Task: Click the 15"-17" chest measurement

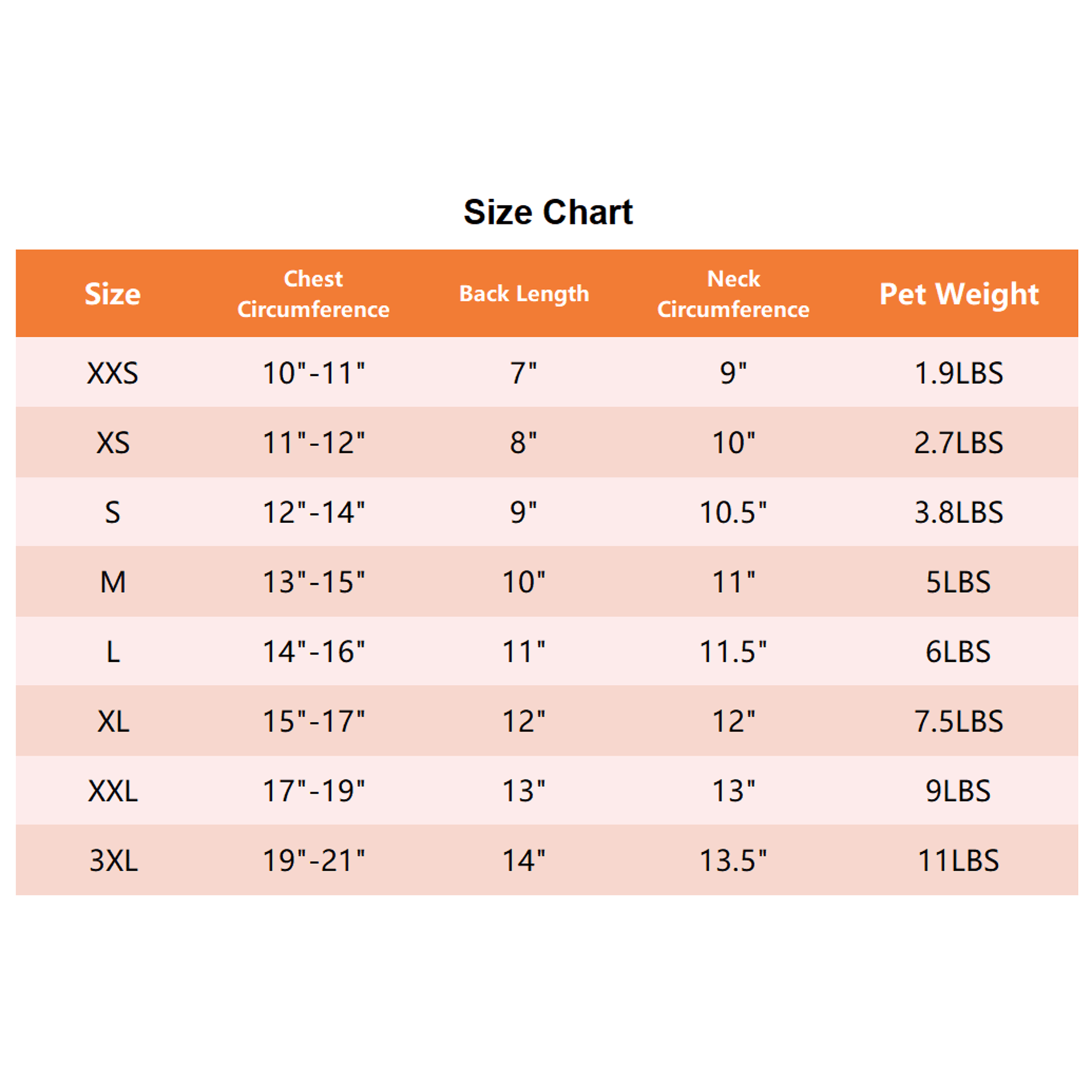Action: (314, 721)
